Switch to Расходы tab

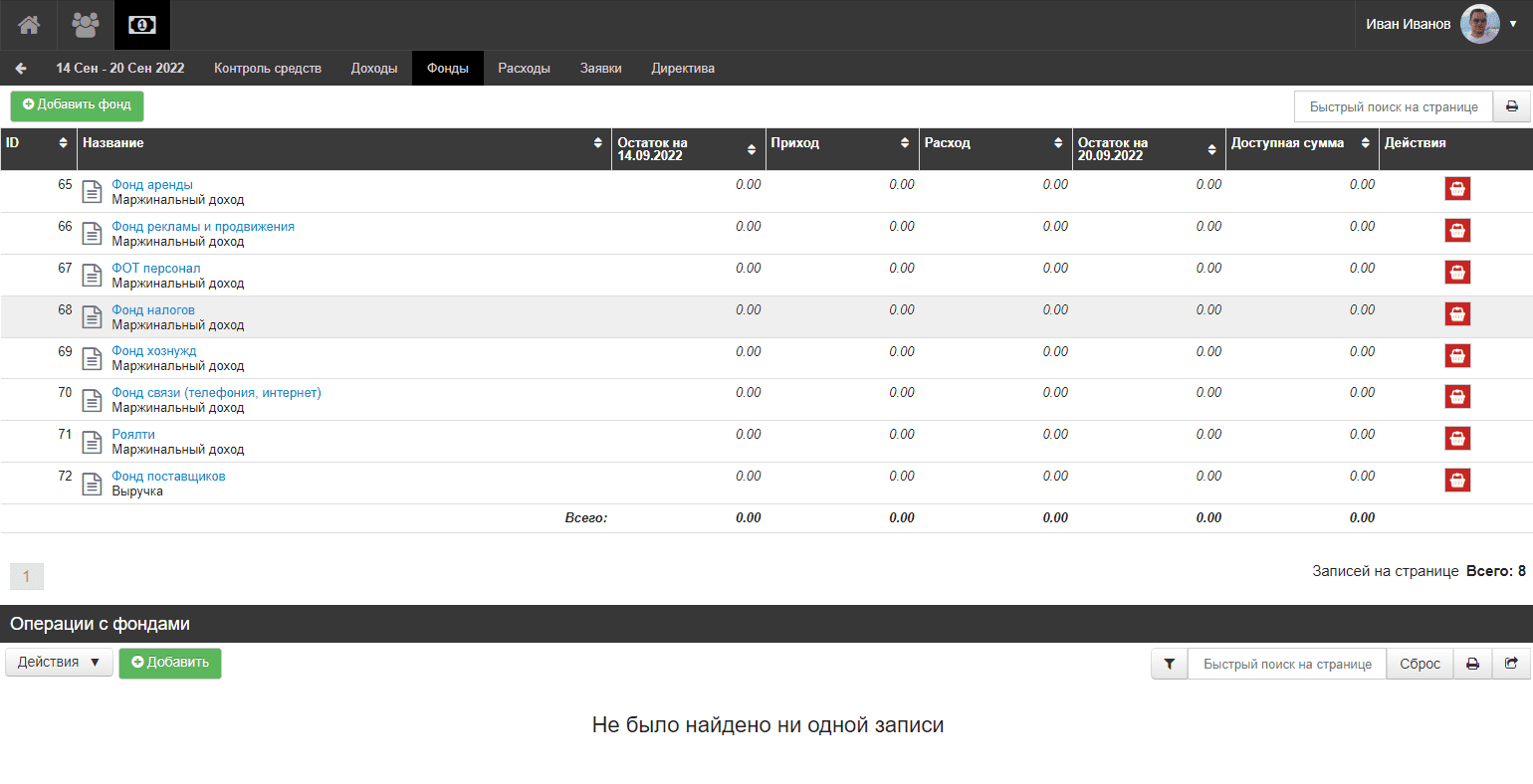point(524,69)
